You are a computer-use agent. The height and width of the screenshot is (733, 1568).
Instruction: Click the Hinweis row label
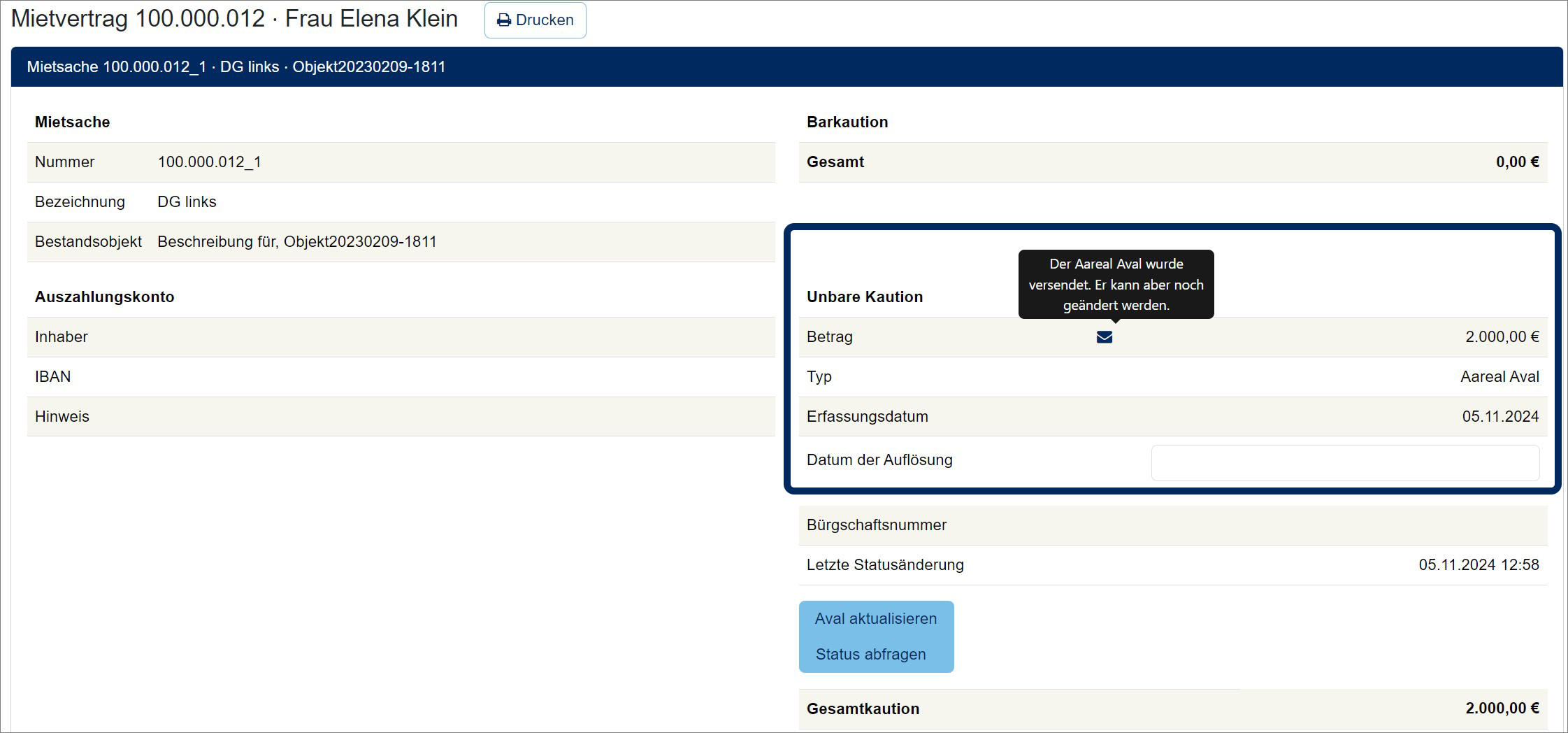[x=62, y=417]
